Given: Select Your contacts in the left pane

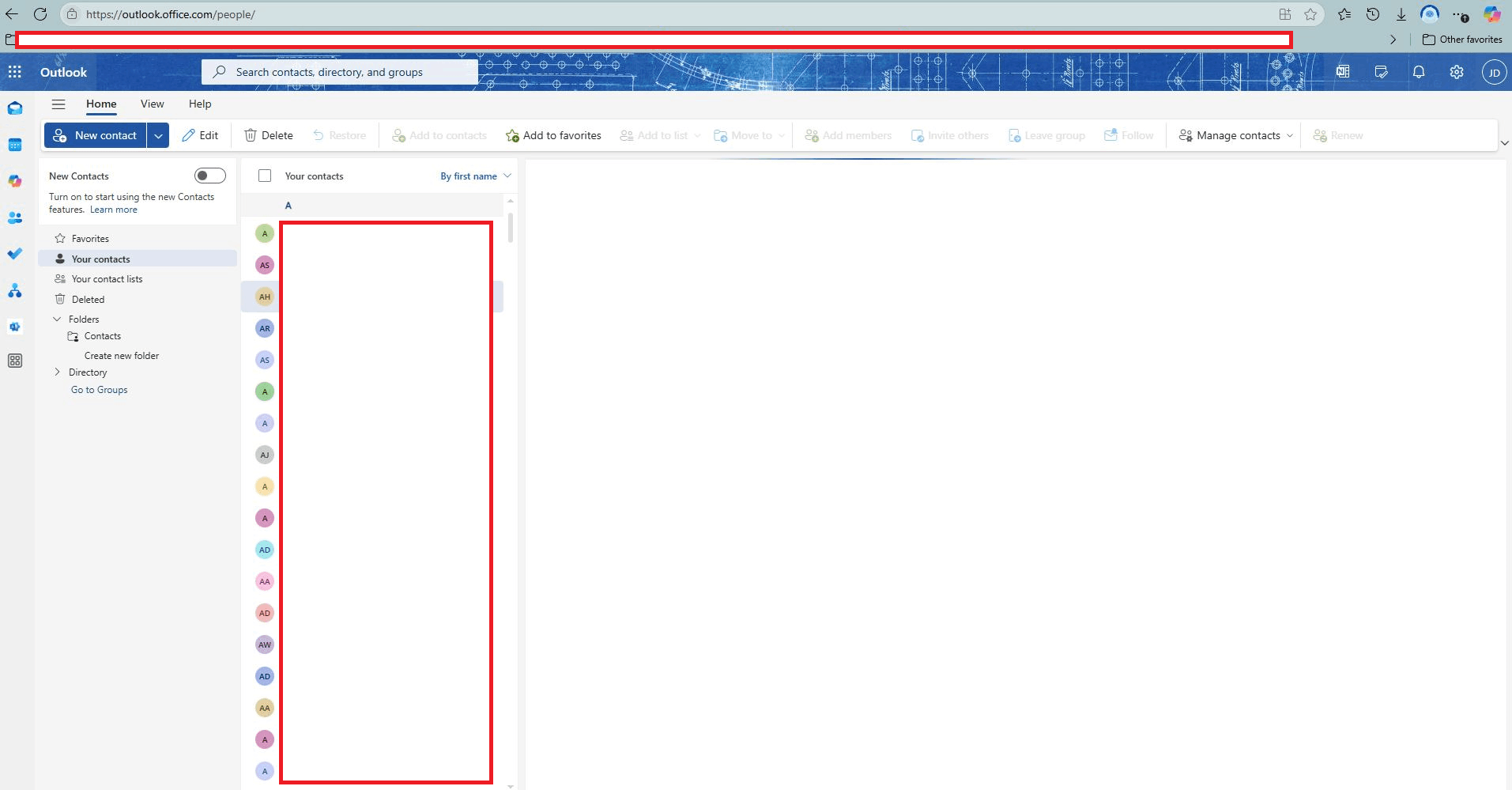Looking at the screenshot, I should pos(138,259).
